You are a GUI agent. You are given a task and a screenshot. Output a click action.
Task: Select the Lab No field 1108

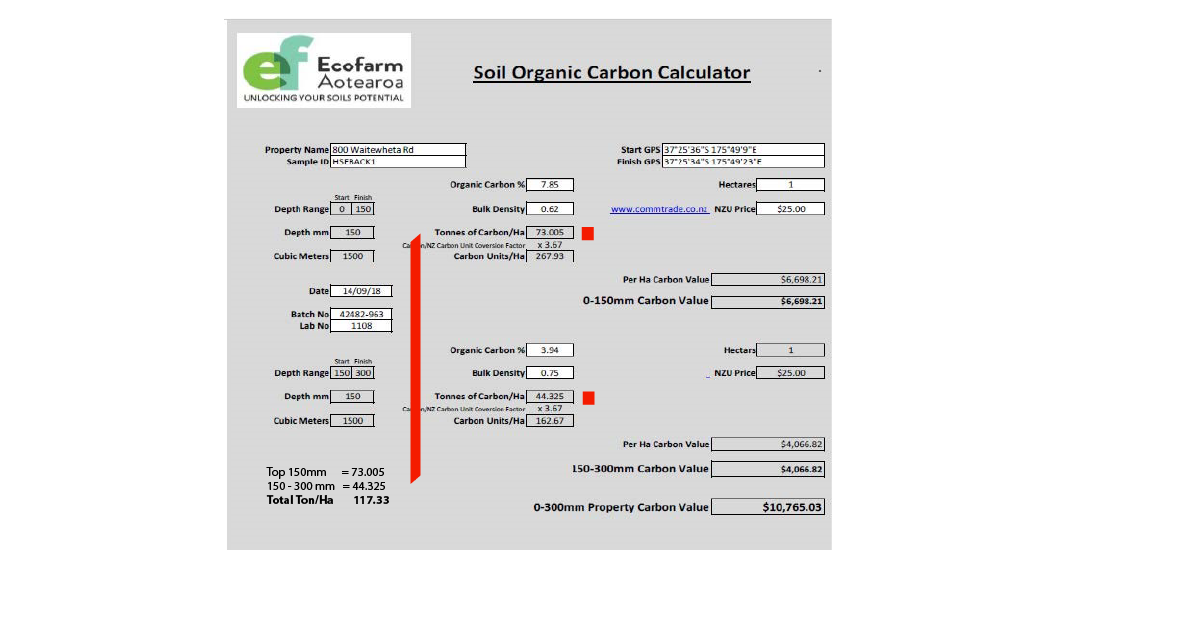click(362, 326)
